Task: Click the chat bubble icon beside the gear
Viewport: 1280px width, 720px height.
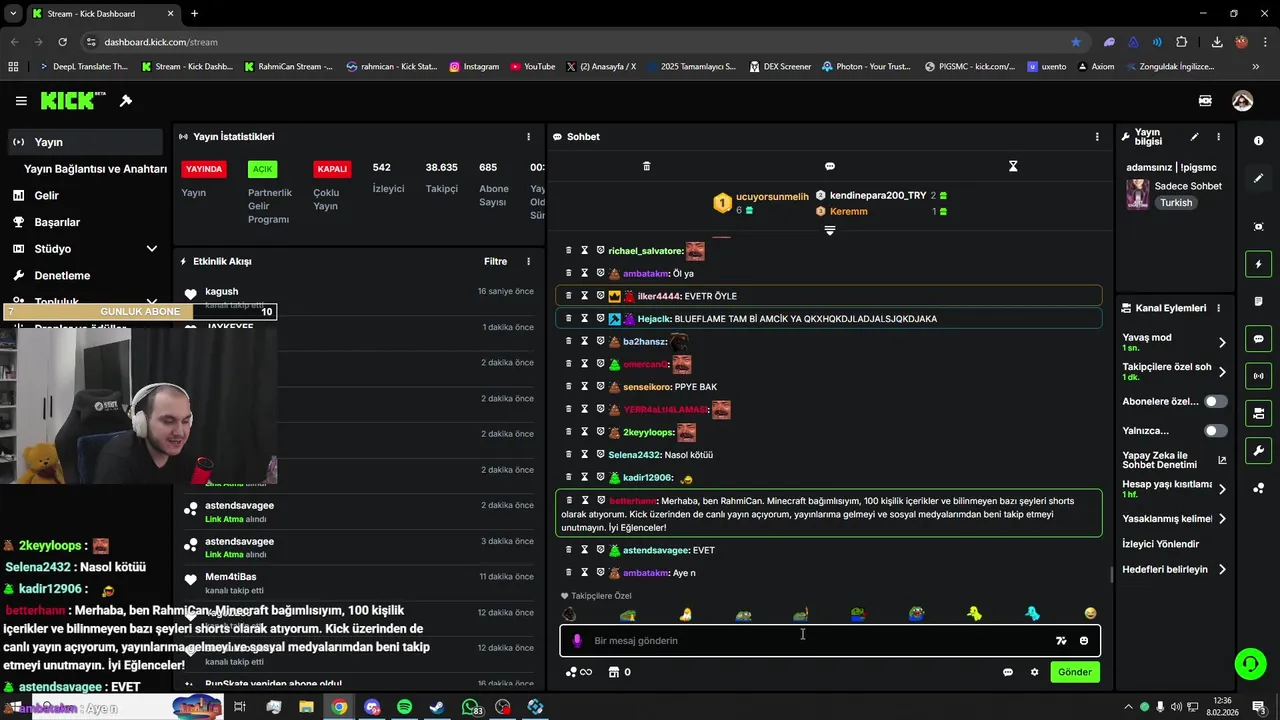Action: tap(1008, 672)
